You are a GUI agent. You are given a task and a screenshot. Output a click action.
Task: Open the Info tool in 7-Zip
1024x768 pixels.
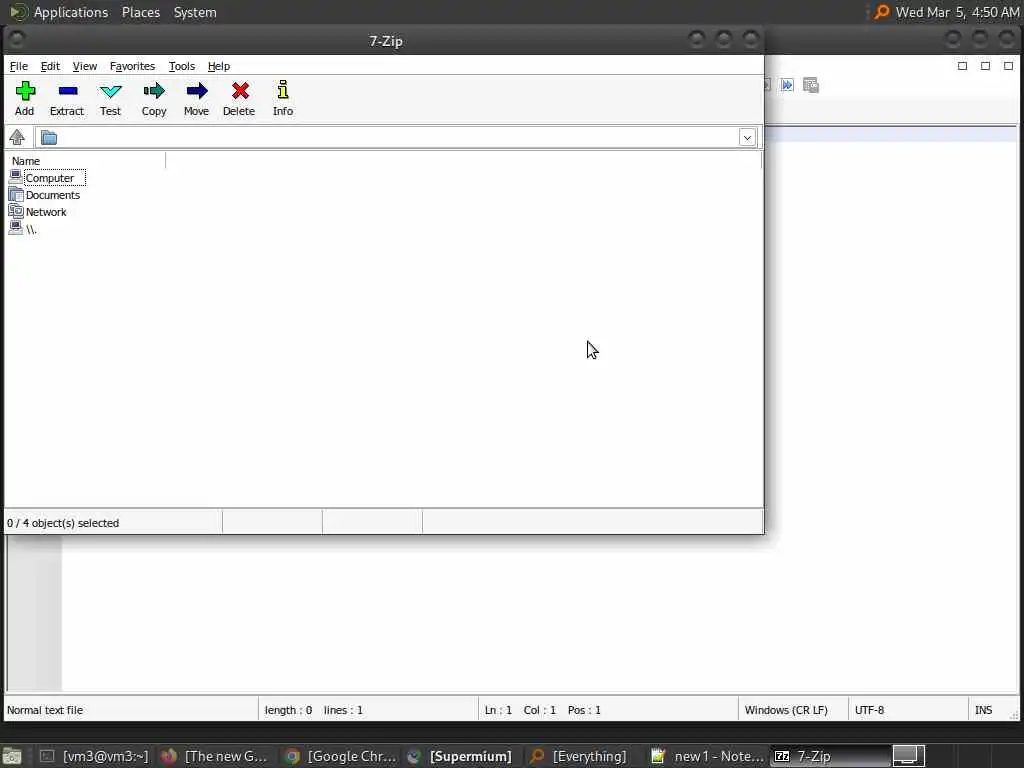[x=283, y=99]
